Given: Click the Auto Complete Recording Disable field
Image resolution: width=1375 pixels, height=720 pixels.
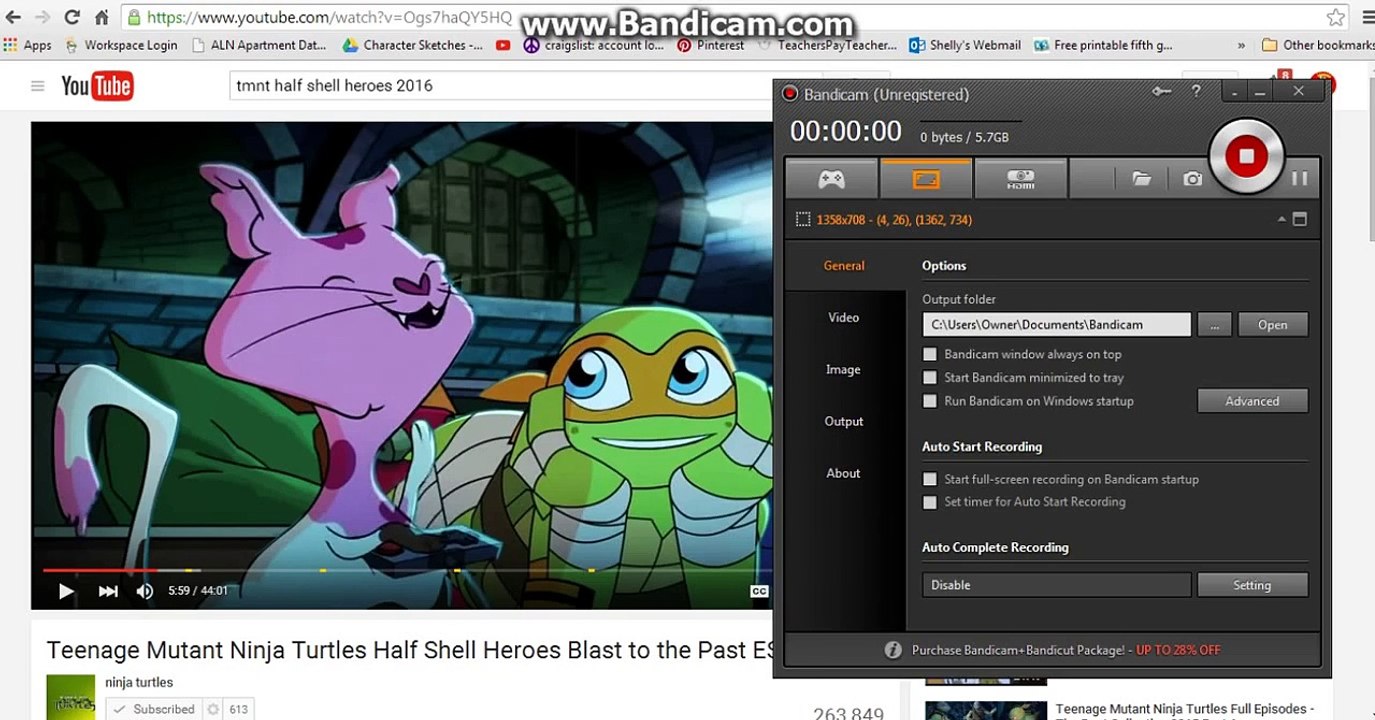Looking at the screenshot, I should coord(1057,585).
